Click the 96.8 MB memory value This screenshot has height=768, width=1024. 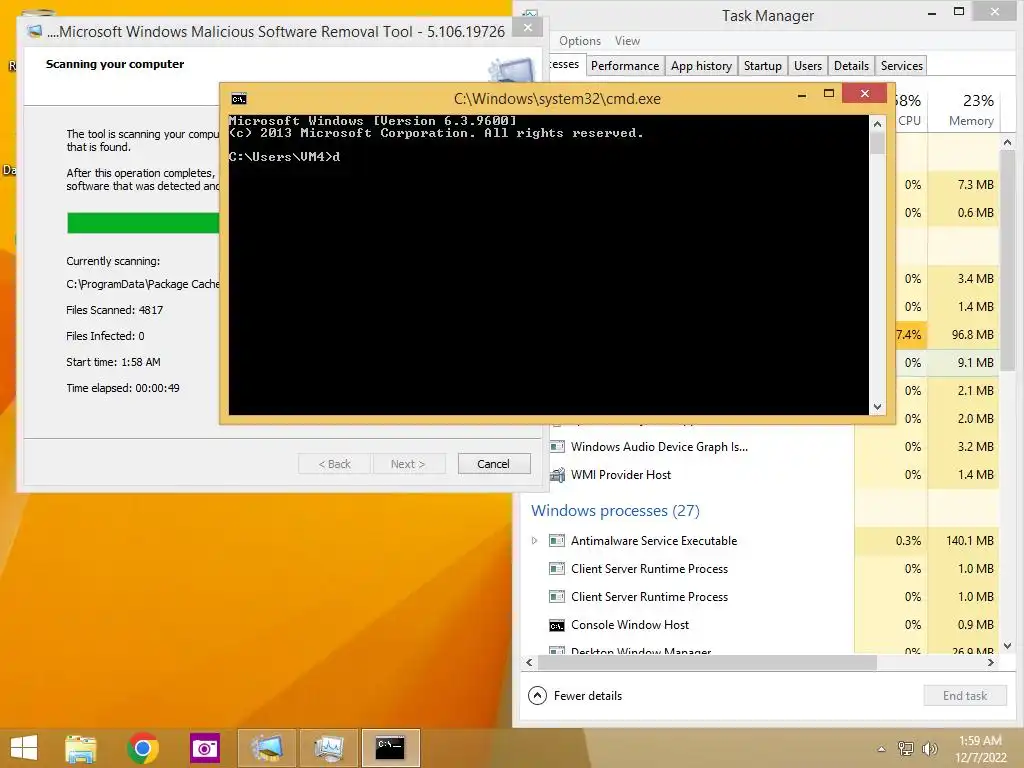click(972, 334)
